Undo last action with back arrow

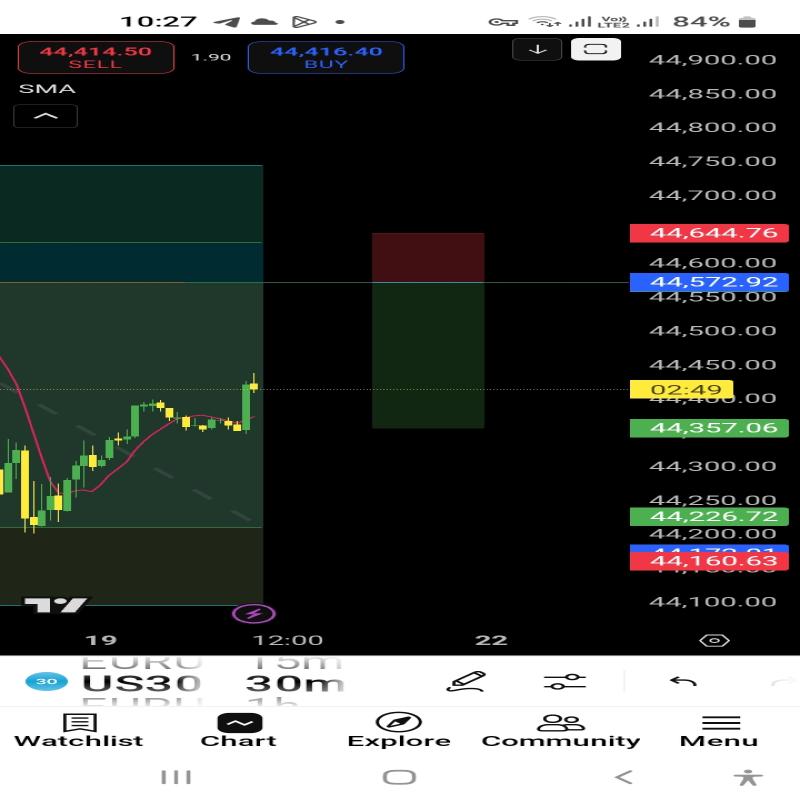[x=683, y=682]
